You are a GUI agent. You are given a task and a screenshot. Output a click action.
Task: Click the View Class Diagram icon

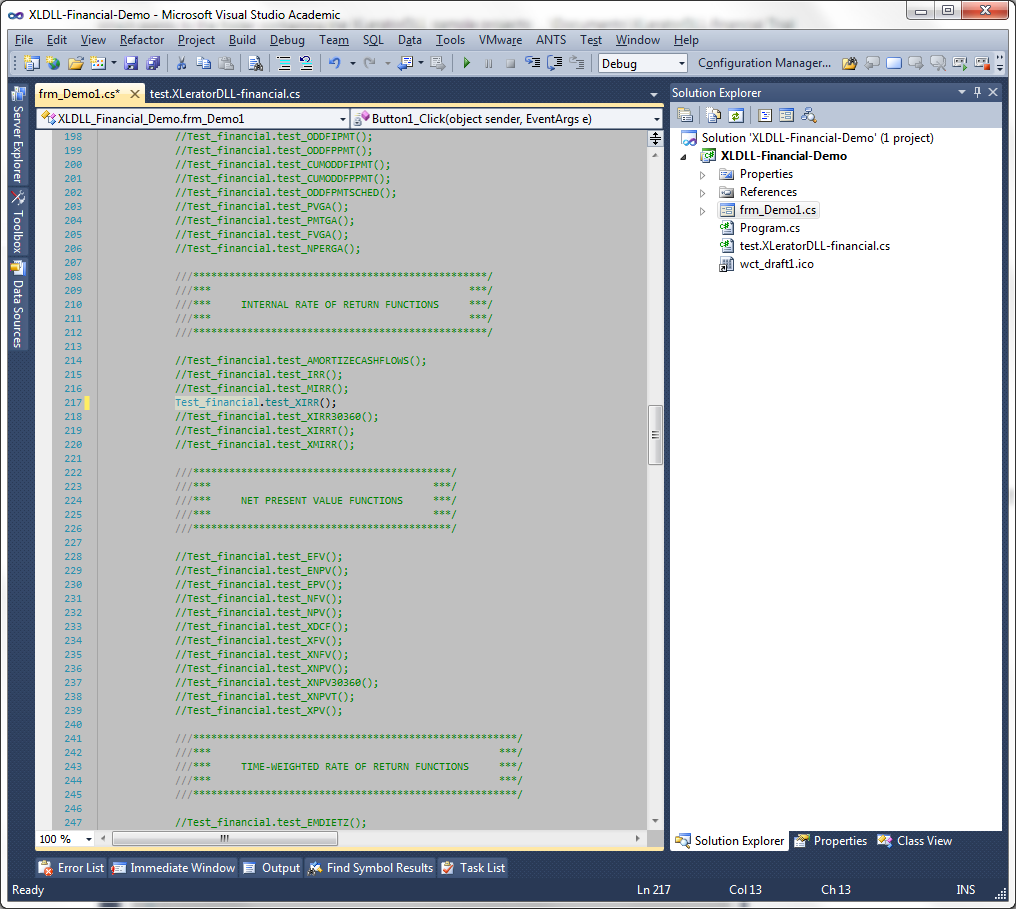[809, 116]
